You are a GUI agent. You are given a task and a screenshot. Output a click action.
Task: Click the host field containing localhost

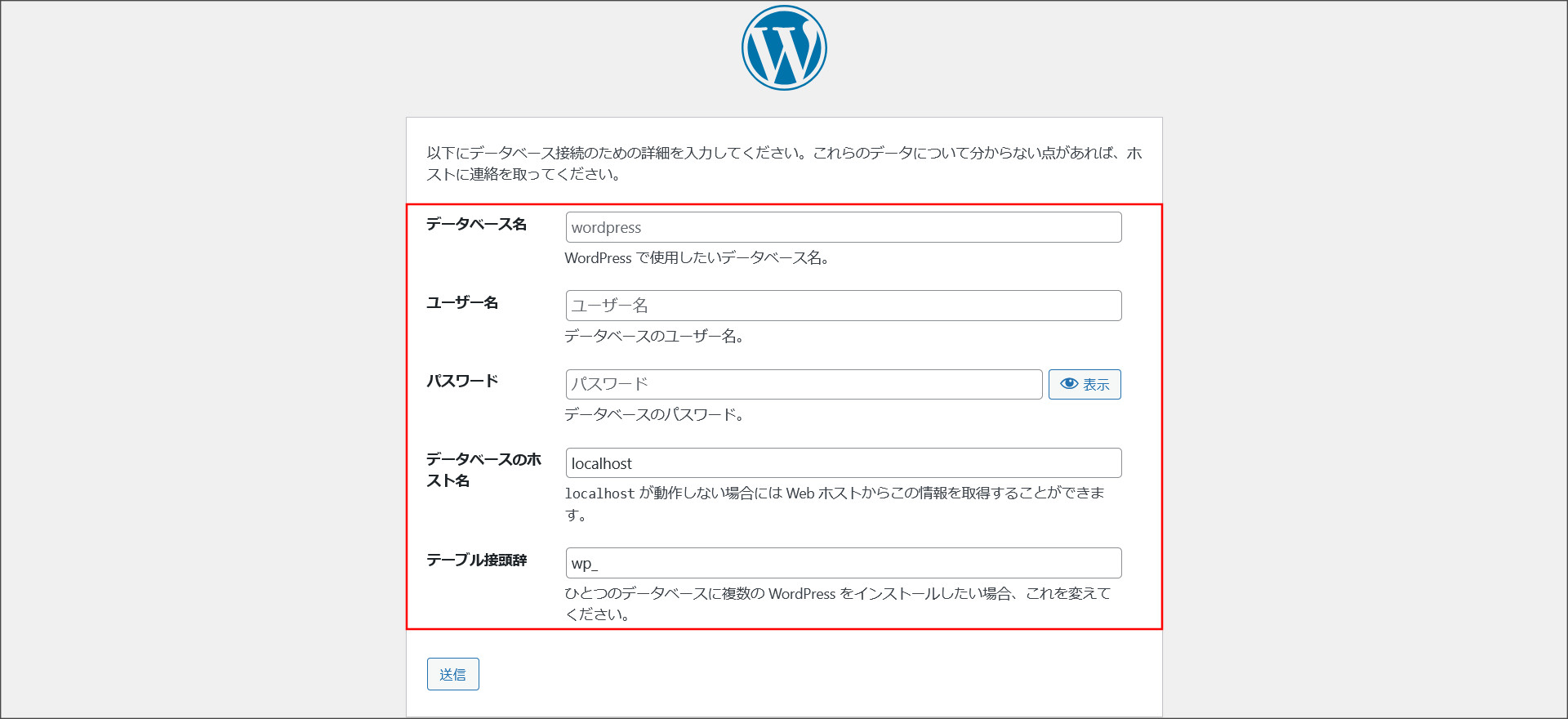pos(843,463)
